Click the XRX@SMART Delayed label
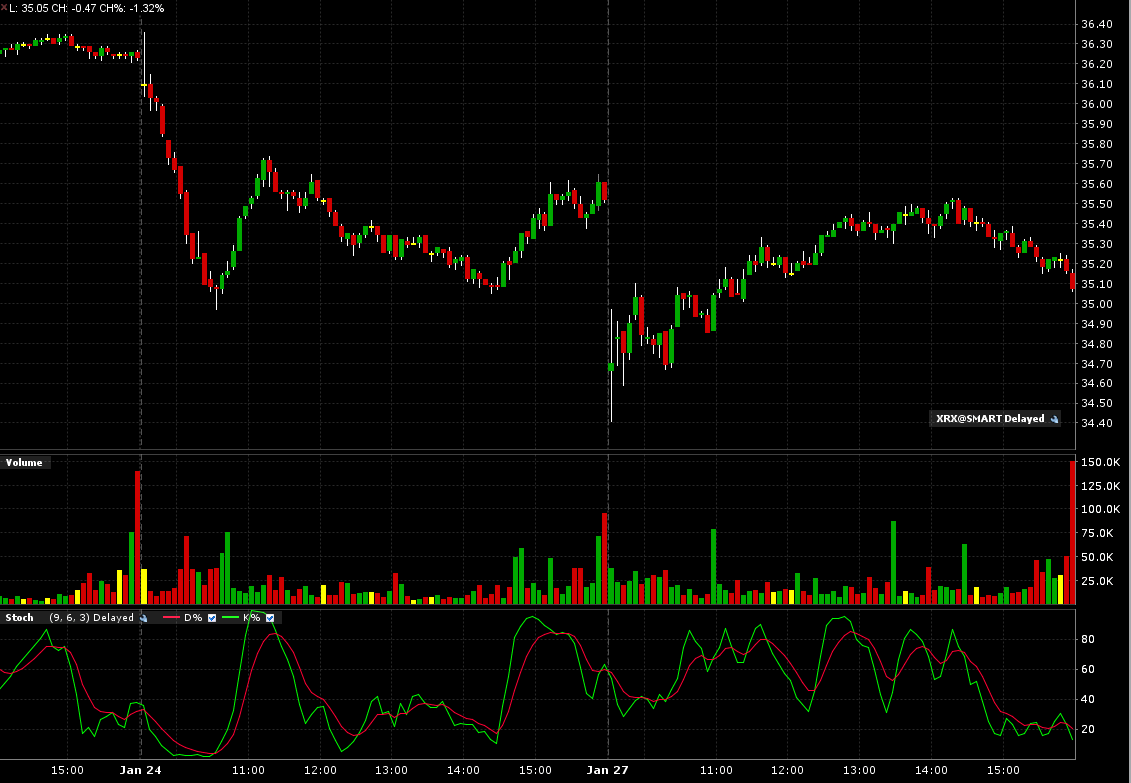Image resolution: width=1131 pixels, height=783 pixels. (x=990, y=419)
